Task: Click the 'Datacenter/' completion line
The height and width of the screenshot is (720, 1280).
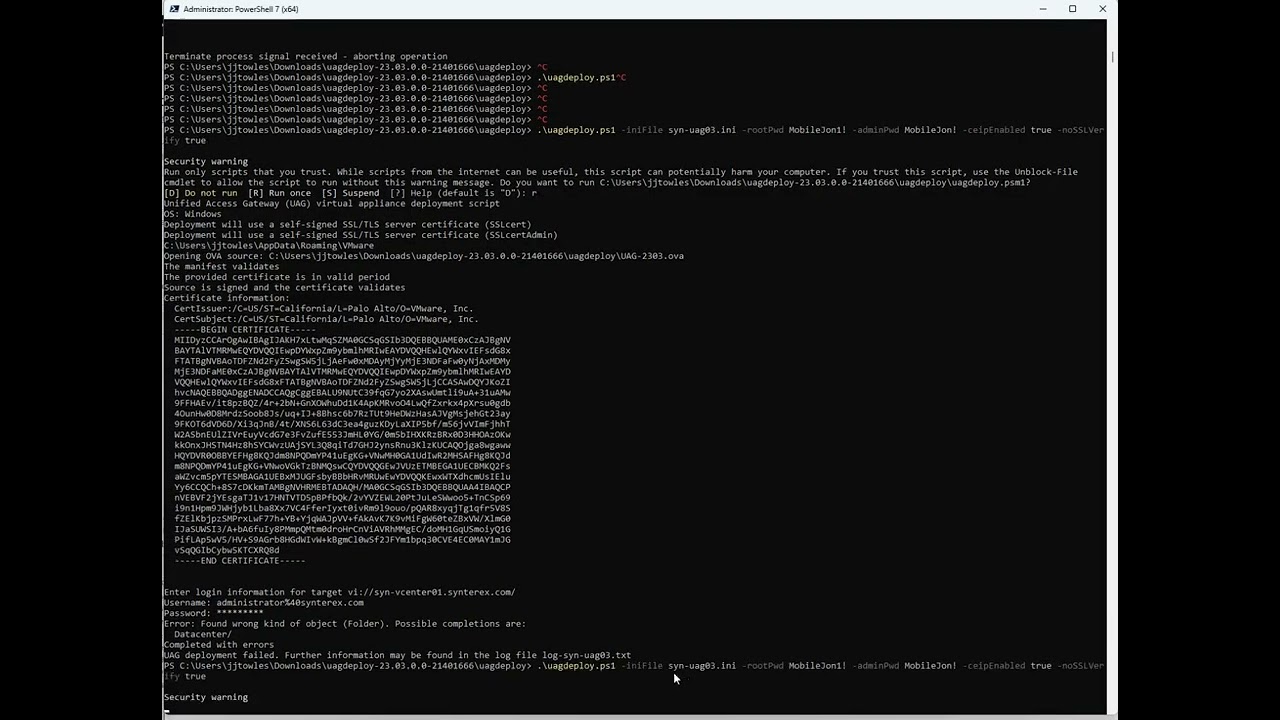Action: coord(203,634)
